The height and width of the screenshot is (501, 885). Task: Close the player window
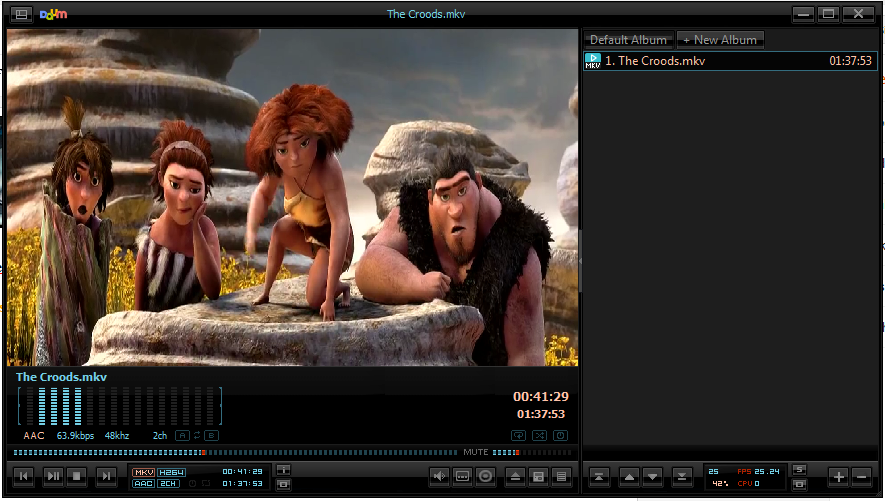pos(858,14)
